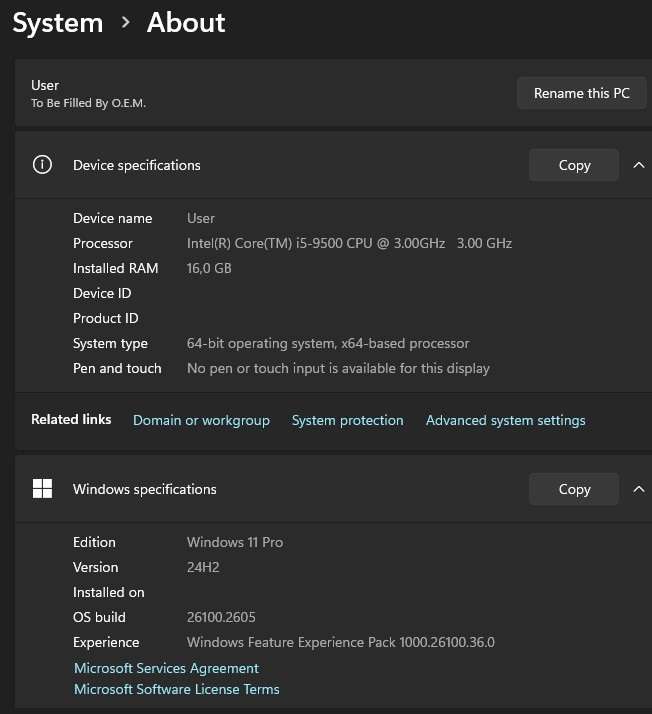Click the Pen and touch label

point(117,368)
